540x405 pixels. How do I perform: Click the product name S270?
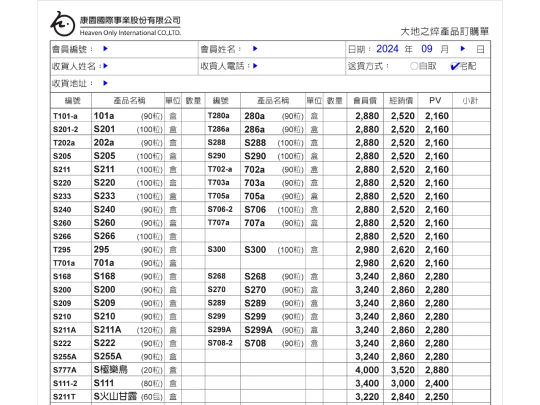pyautogui.click(x=255, y=290)
